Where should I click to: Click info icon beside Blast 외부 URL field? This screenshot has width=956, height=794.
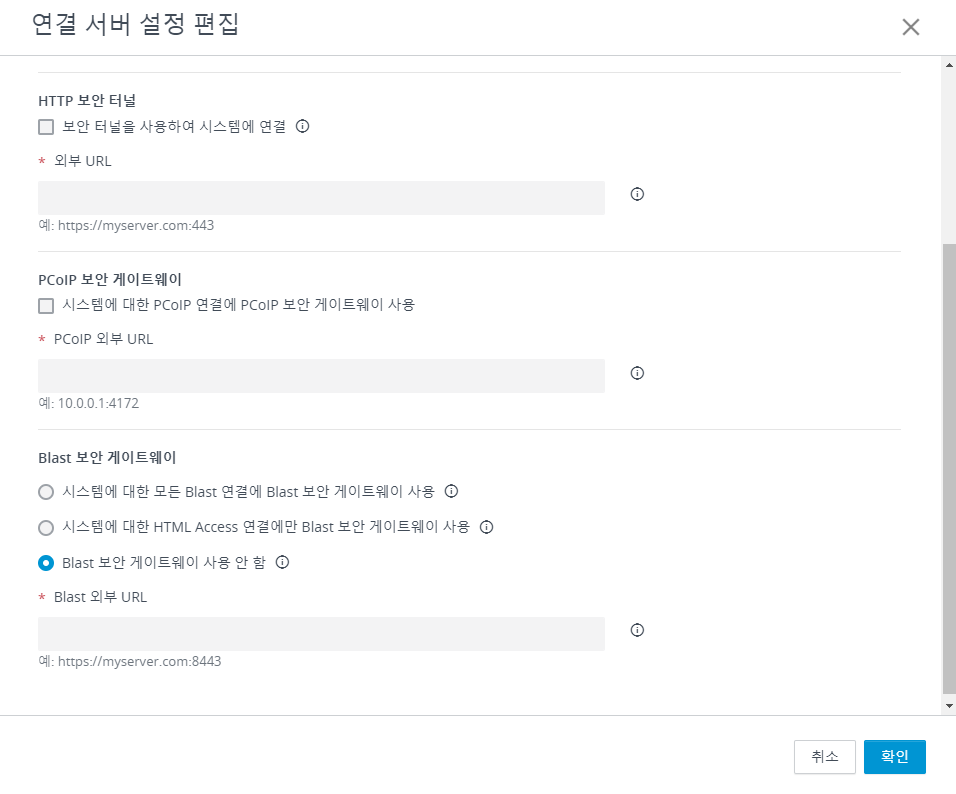click(637, 630)
